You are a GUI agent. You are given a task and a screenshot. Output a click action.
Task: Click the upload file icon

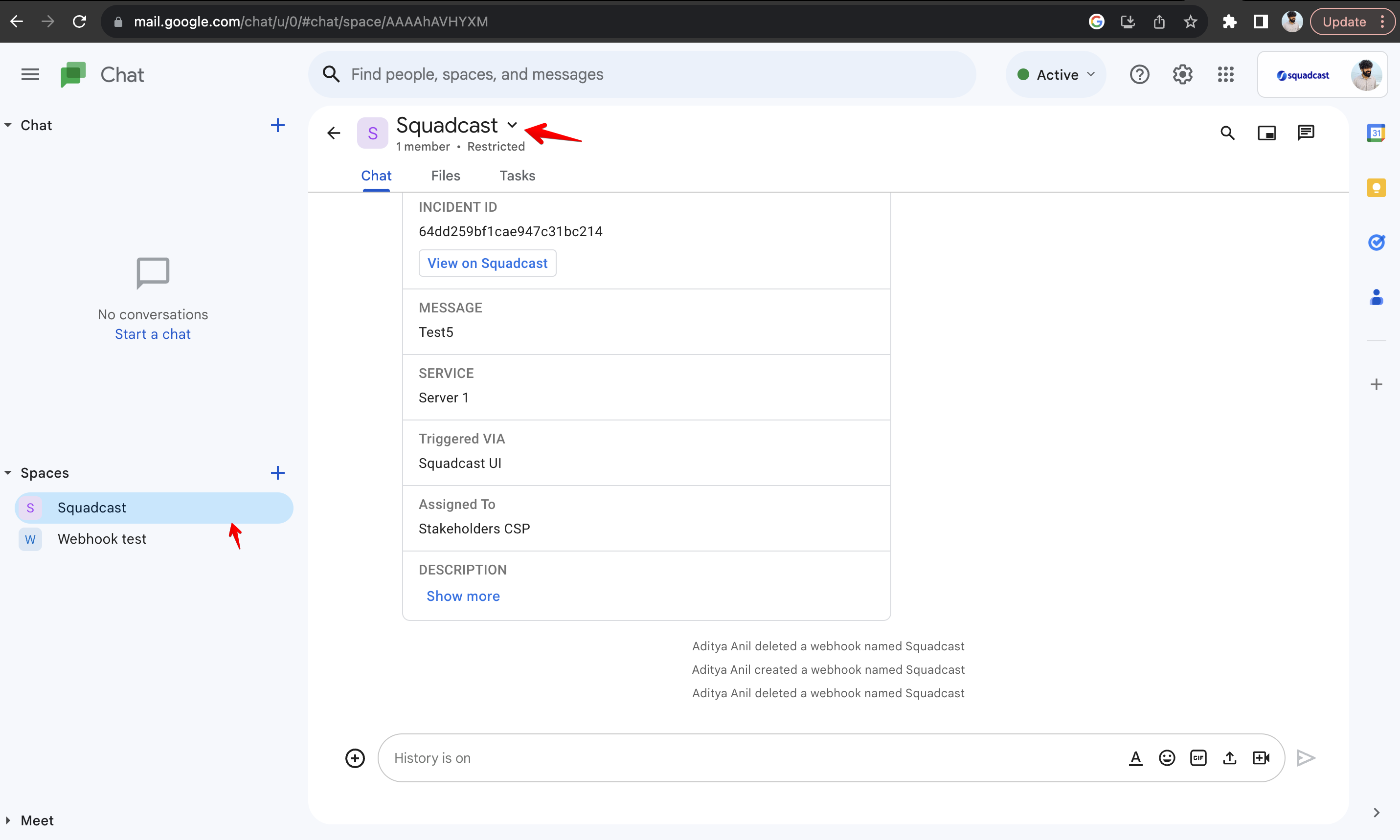[x=1230, y=757]
